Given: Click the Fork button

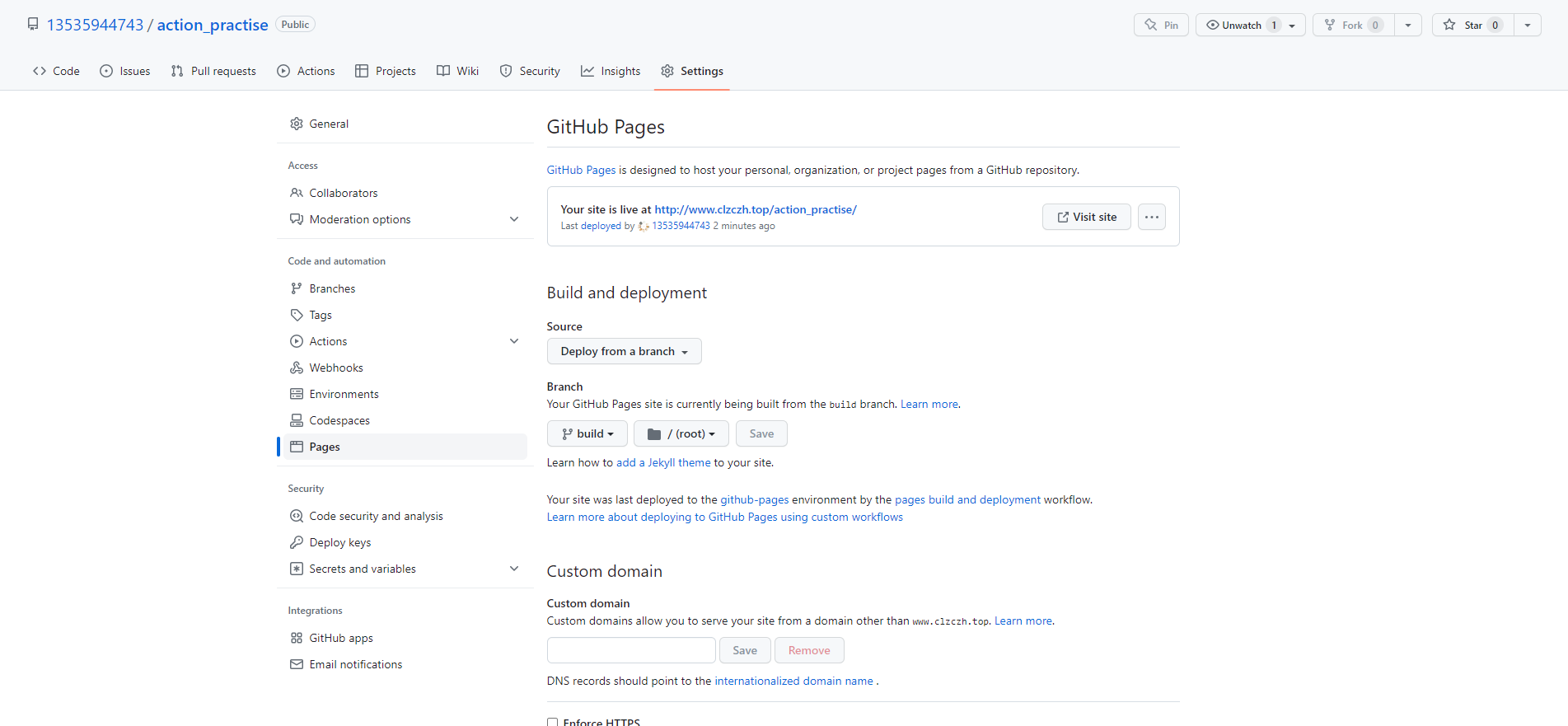Looking at the screenshot, I should [1354, 25].
